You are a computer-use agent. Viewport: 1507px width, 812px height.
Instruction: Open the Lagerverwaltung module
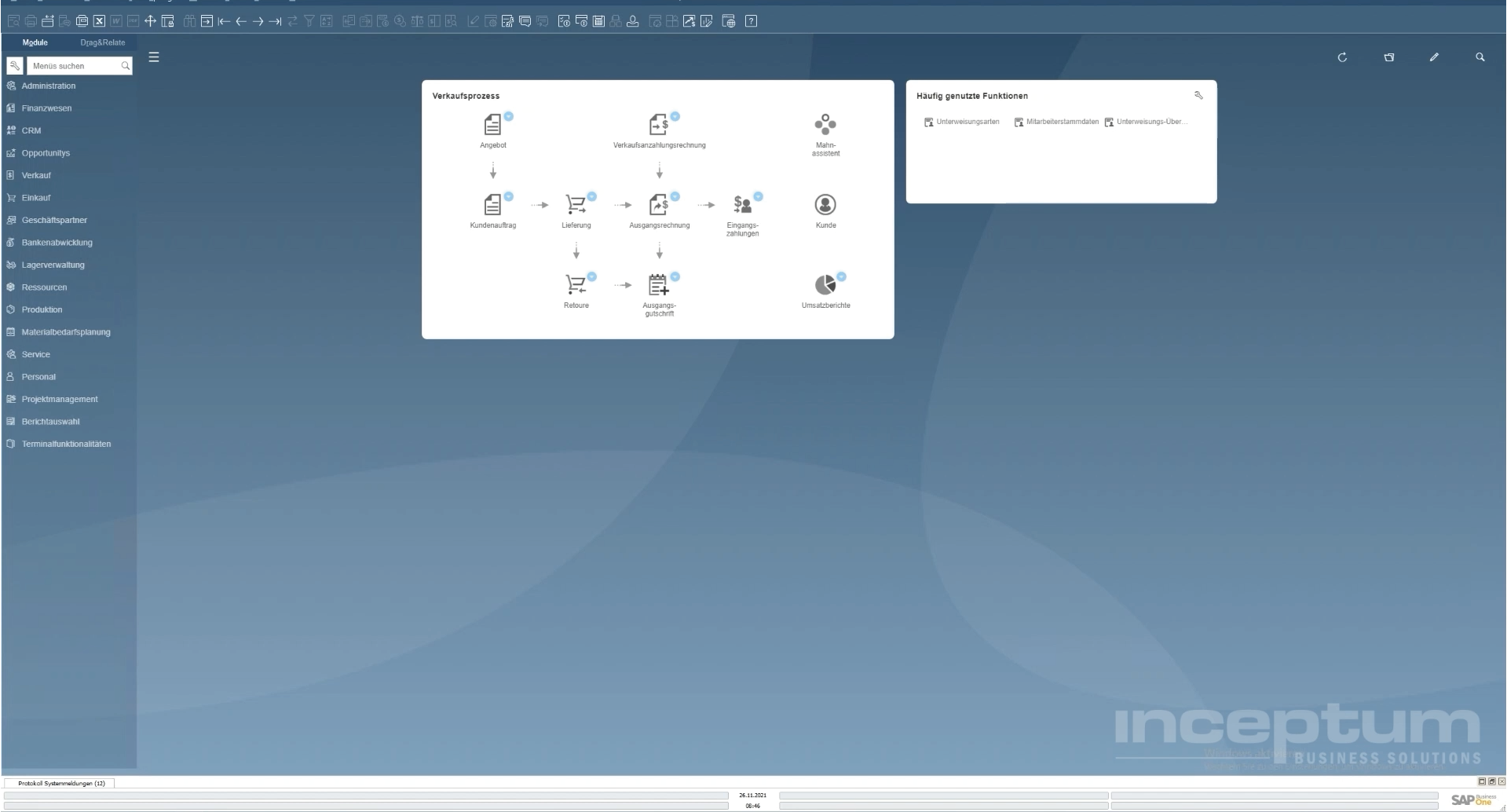tap(53, 265)
